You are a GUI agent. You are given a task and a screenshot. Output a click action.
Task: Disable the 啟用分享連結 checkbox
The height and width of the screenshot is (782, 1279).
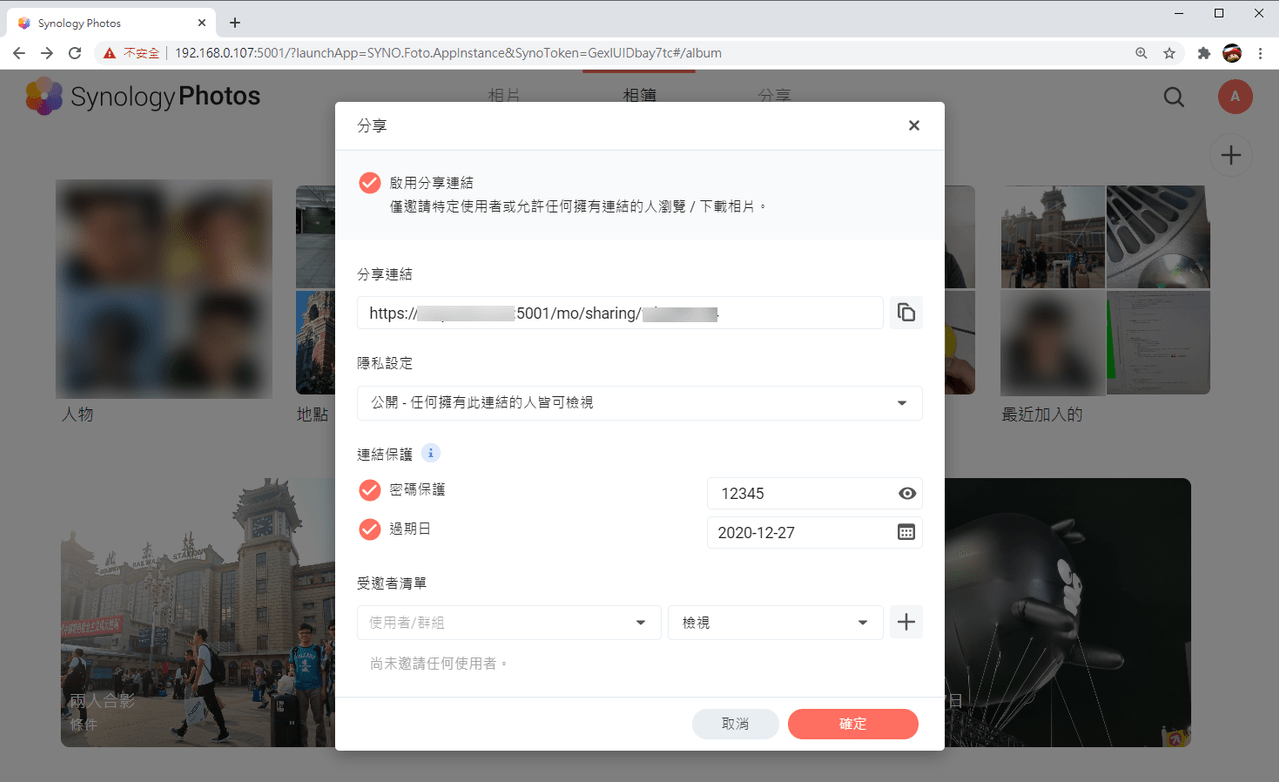[x=370, y=183]
